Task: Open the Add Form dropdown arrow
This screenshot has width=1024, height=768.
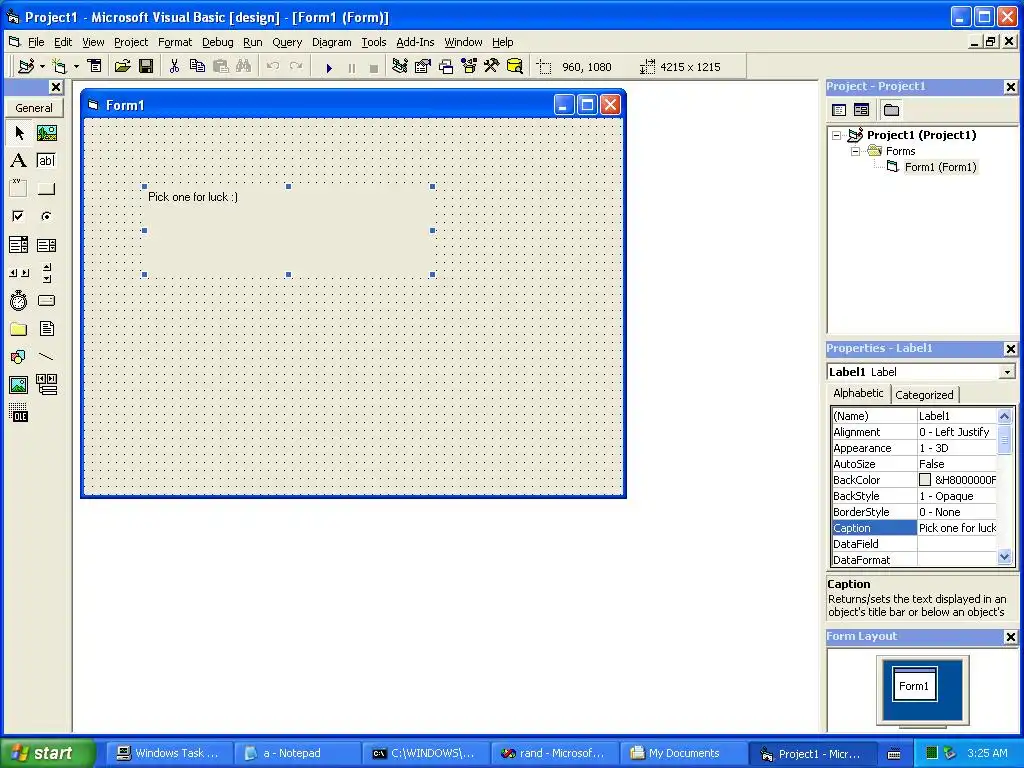Action: pyautogui.click(x=76, y=66)
